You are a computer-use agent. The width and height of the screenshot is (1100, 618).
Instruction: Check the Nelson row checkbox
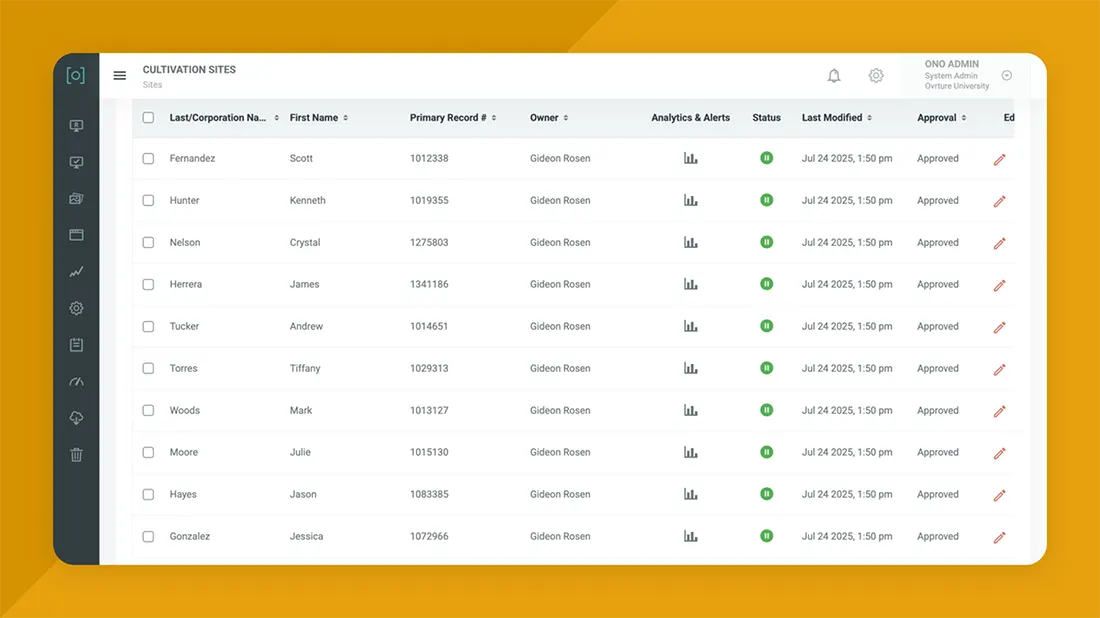click(148, 243)
